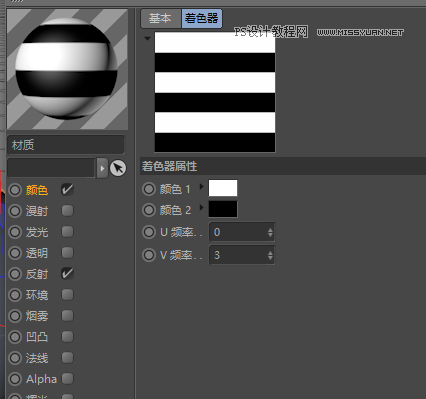Expand the 颜色 2 color options arrow
Screen dimensions: 426x399
pyautogui.click(x=201, y=207)
